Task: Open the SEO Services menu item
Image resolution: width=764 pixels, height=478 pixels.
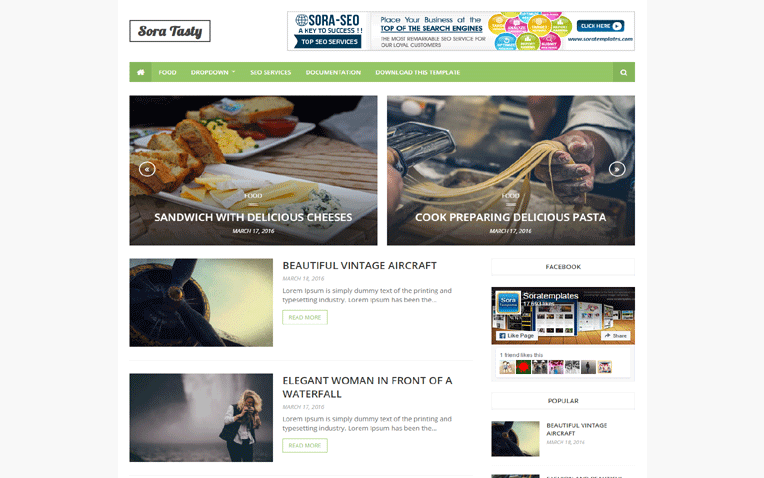Action: [270, 72]
